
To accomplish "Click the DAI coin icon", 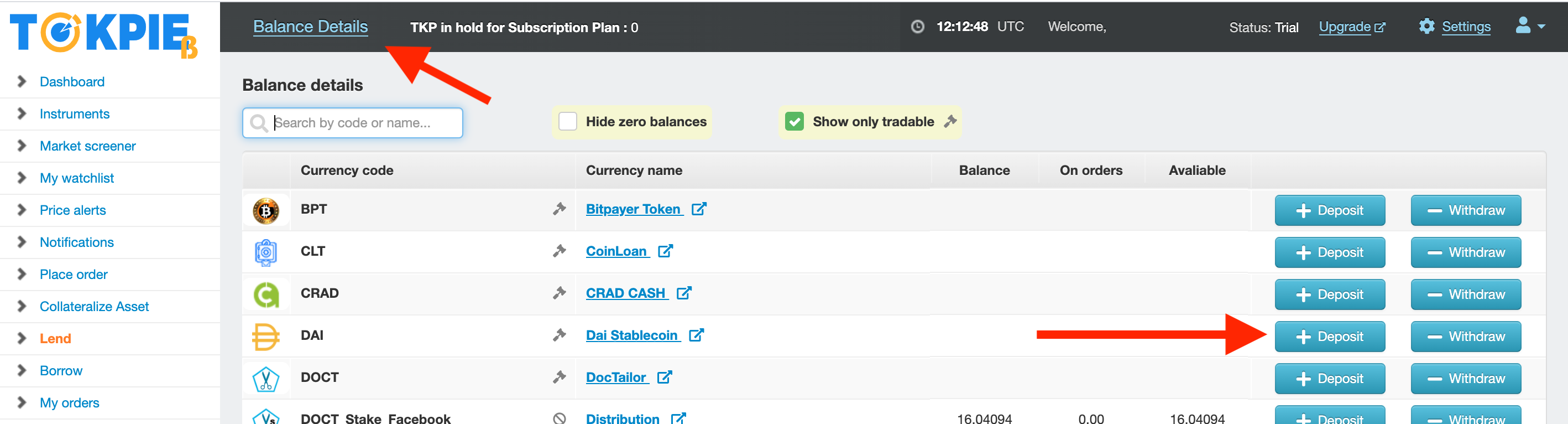I will click(x=266, y=337).
